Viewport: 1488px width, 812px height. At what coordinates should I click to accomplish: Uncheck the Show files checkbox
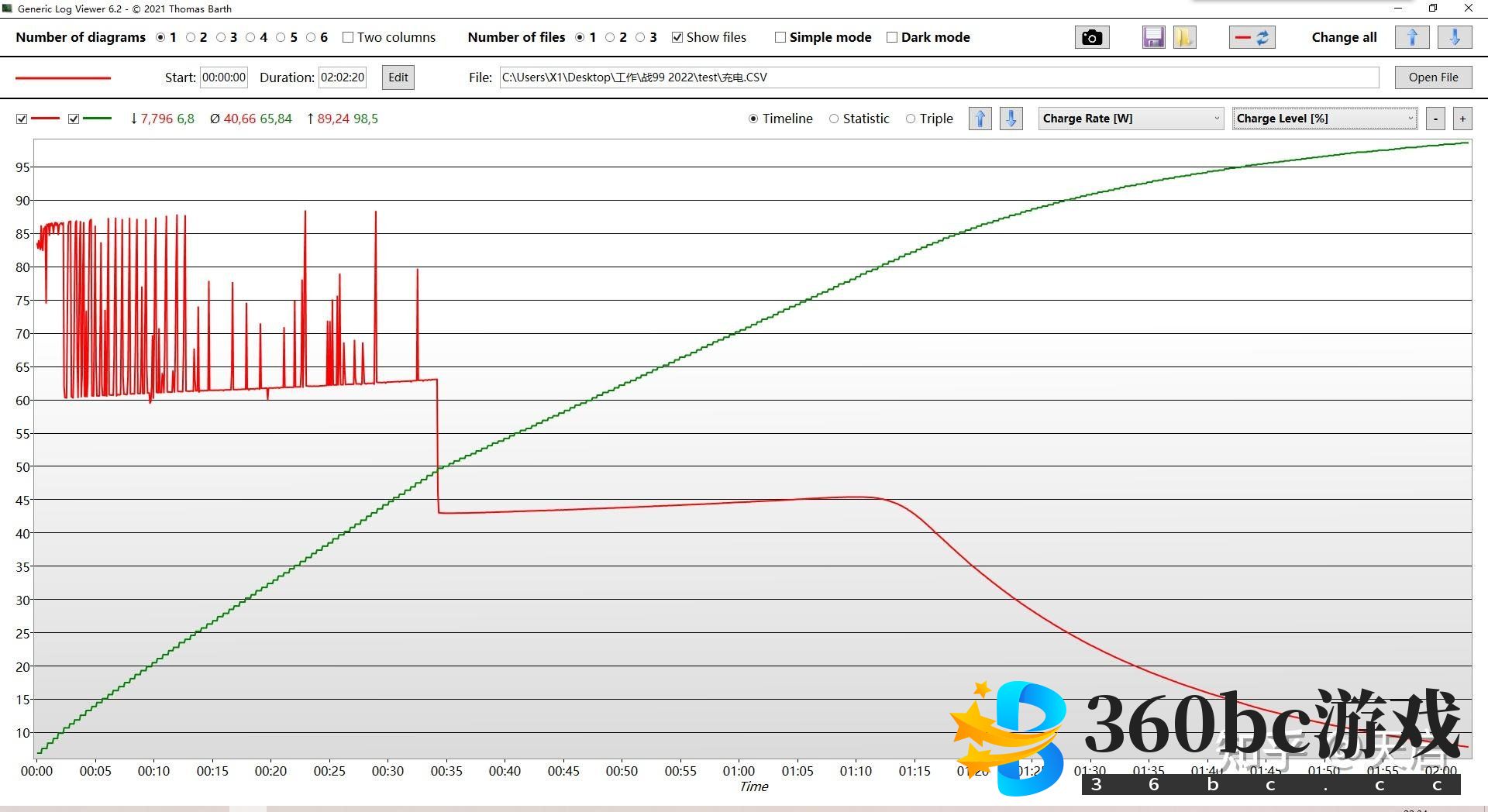coord(677,37)
